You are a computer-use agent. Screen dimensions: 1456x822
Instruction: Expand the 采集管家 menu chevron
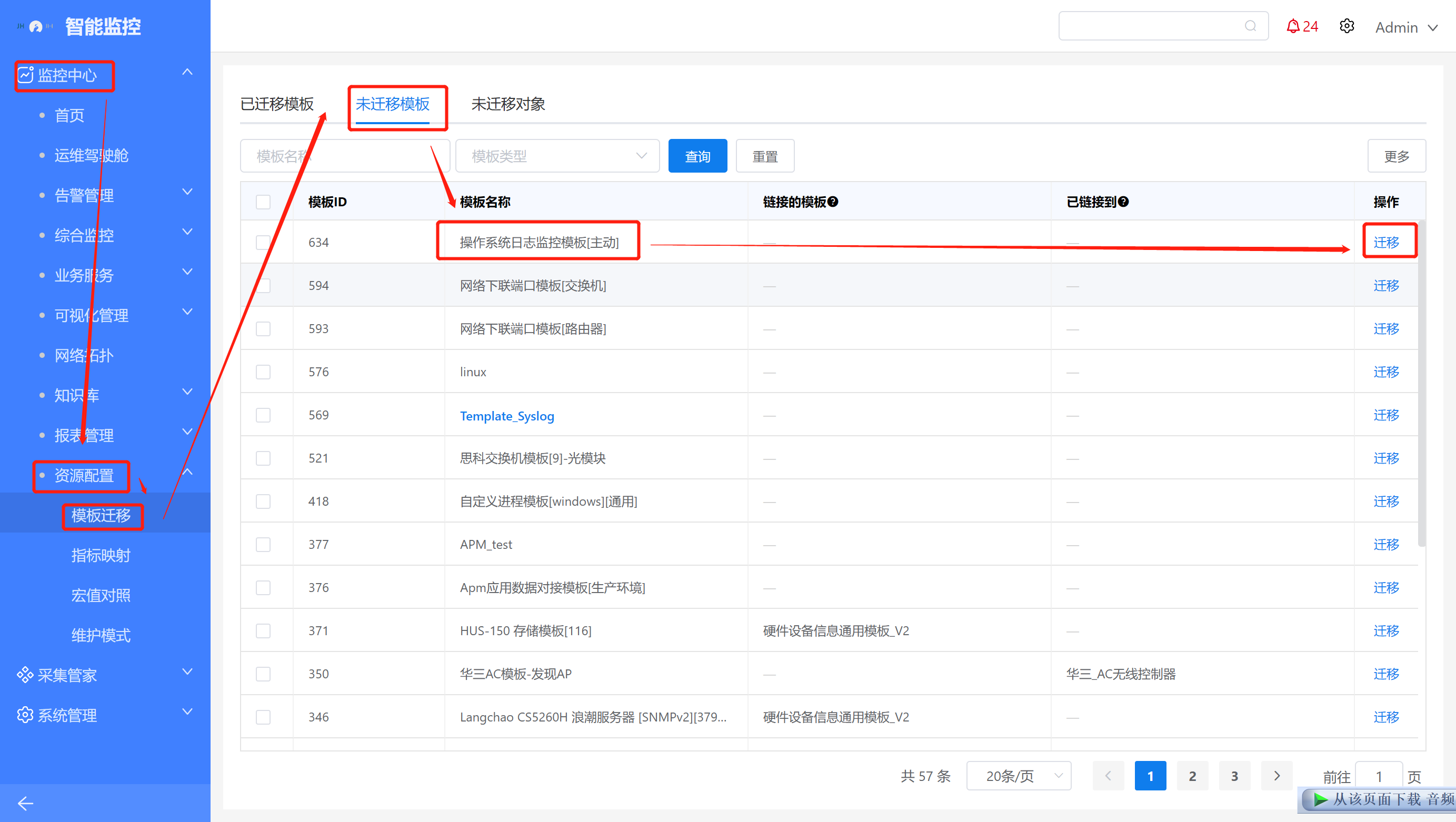(187, 673)
